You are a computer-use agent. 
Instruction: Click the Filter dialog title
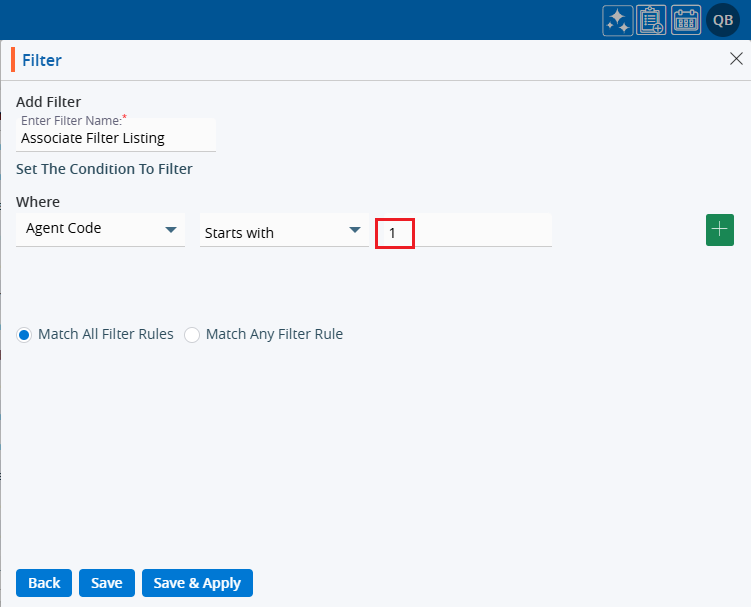pyautogui.click(x=42, y=60)
